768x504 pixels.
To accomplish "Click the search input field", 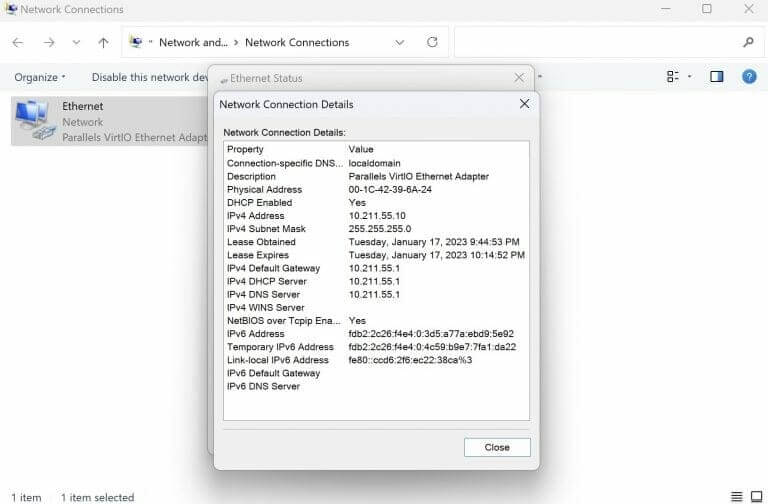I will pos(598,43).
